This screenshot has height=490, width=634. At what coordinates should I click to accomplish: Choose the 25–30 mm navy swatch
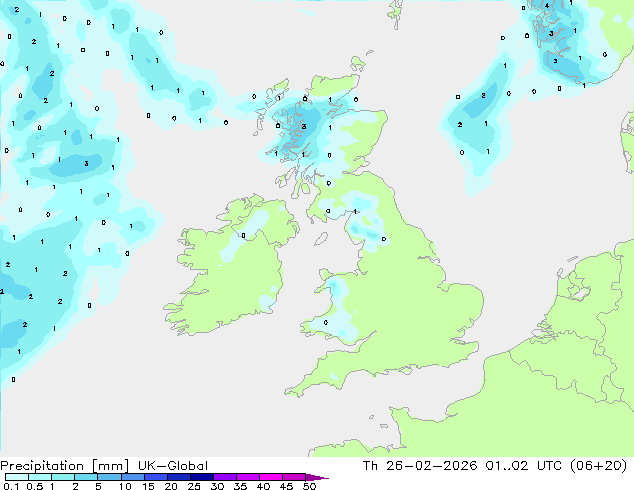click(x=202, y=477)
